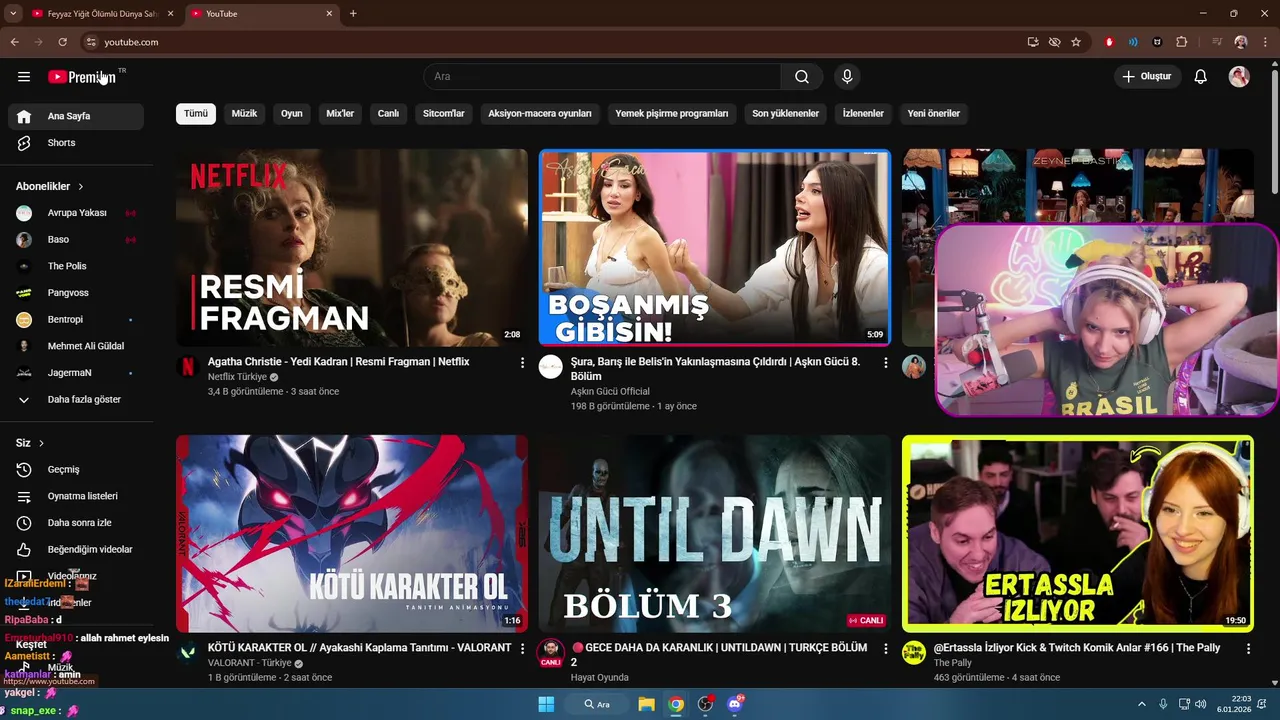1280x720 pixels.
Task: Select Aksiyon-macera oyunları chip
Action: click(540, 114)
